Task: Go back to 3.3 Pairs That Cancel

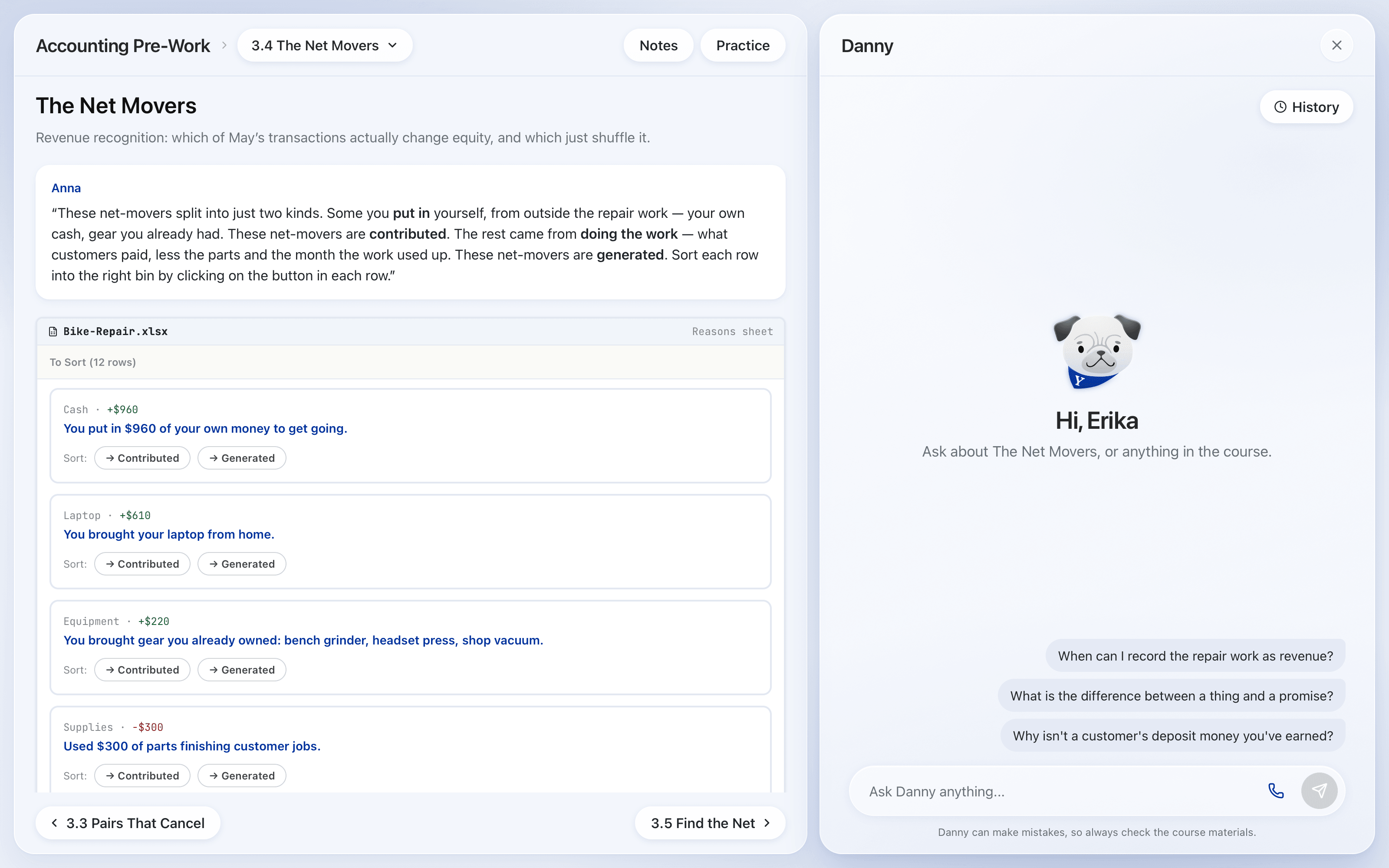Action: pyautogui.click(x=128, y=823)
